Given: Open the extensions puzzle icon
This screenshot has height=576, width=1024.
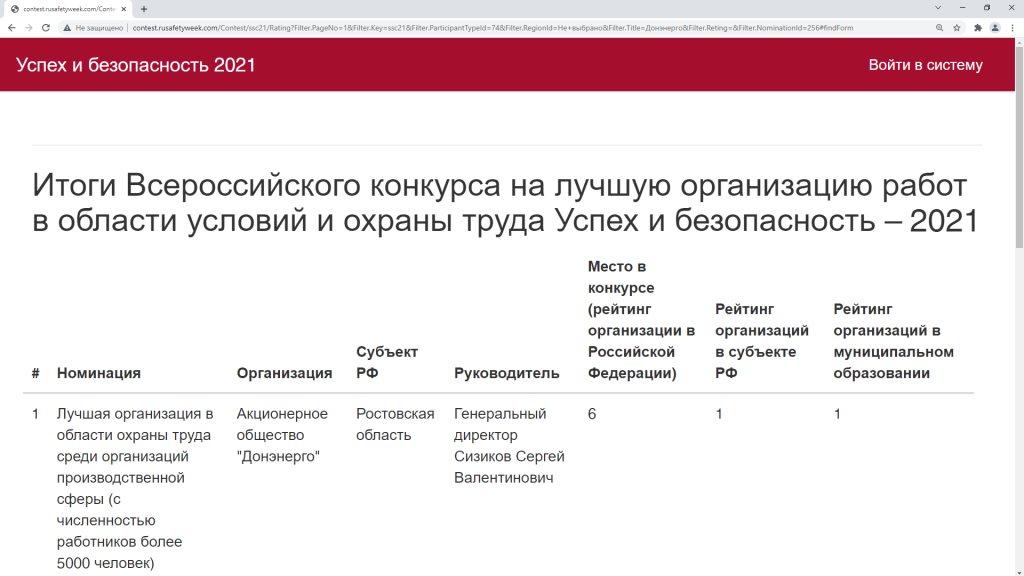Looking at the screenshot, I should click(x=978, y=27).
